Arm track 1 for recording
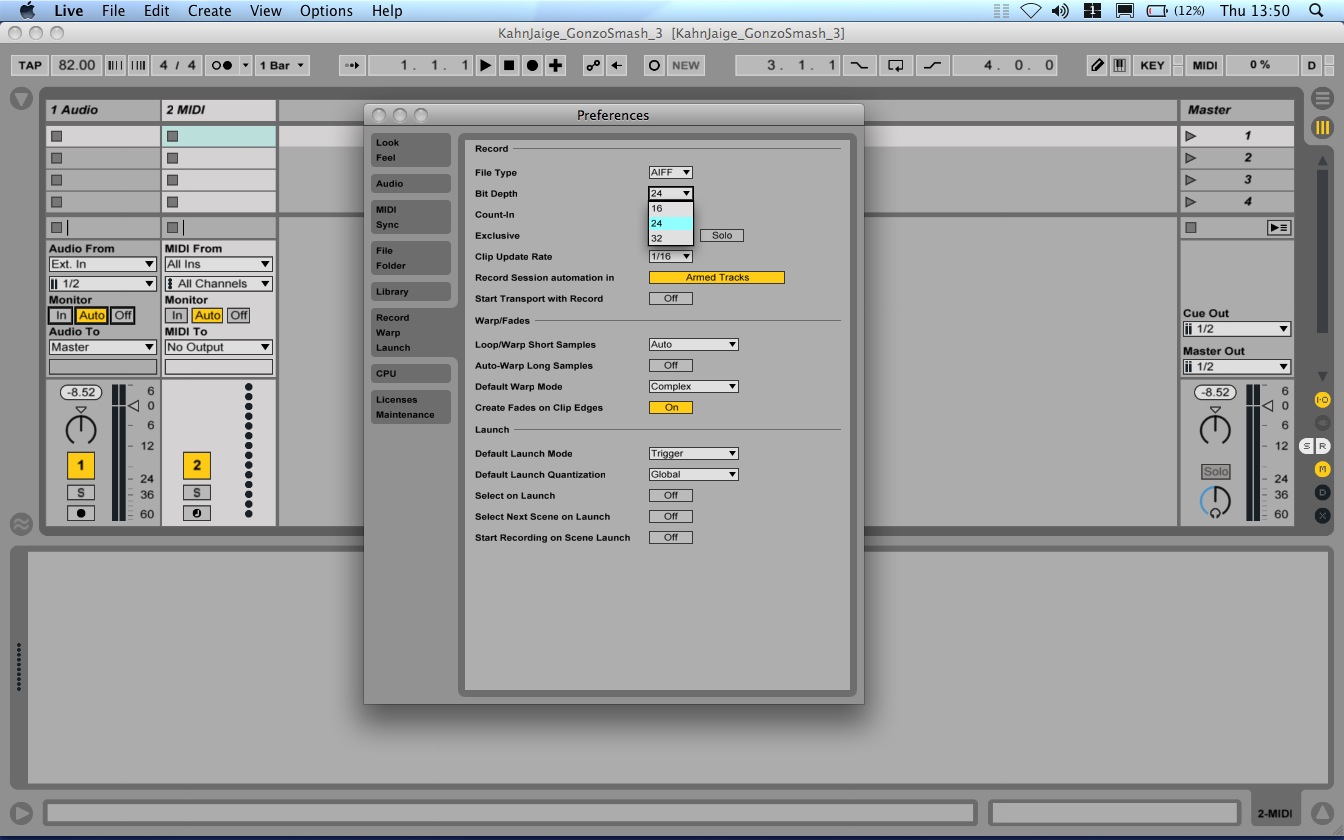Image resolution: width=1344 pixels, height=840 pixels. coord(80,513)
